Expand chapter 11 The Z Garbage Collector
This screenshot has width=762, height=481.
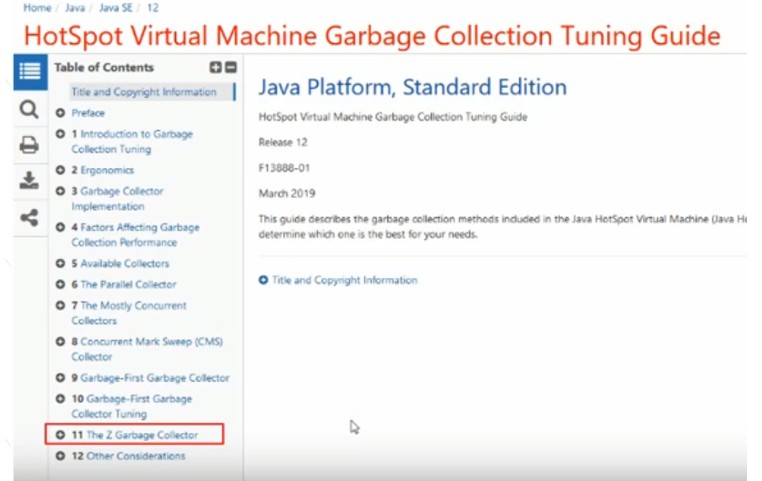coord(60,435)
